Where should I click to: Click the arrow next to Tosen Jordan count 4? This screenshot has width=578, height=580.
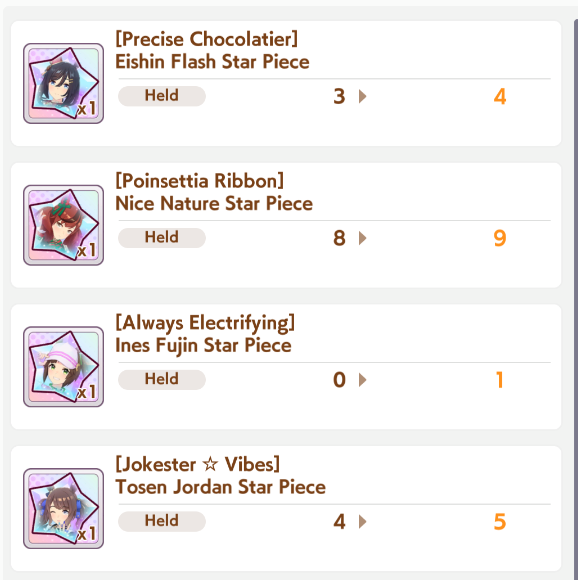pyautogui.click(x=362, y=521)
